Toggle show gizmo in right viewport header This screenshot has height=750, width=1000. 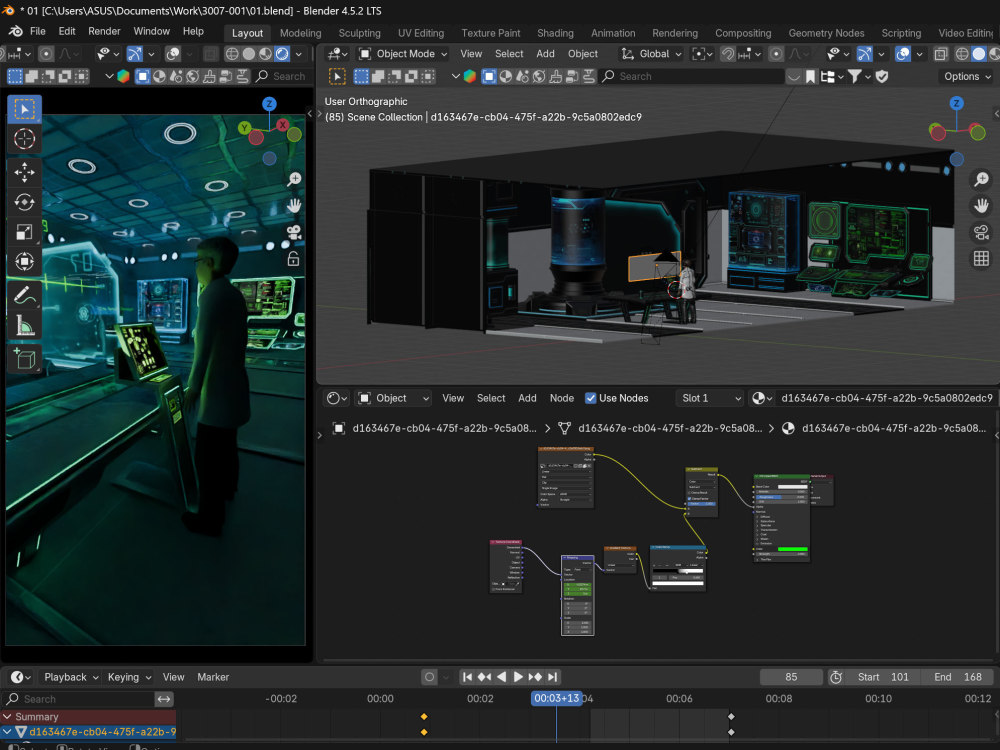tap(864, 54)
